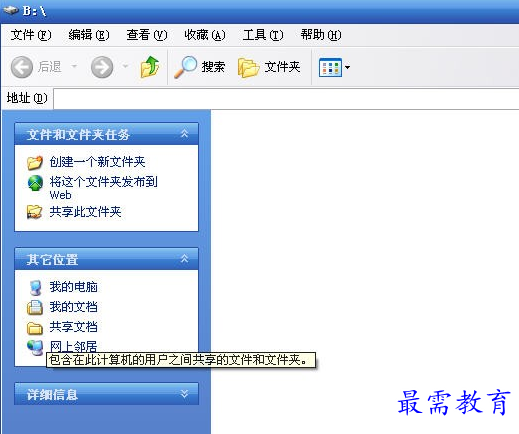The height and width of the screenshot is (434, 519).
Task: Open the 收藏(A) menu
Action: tap(205, 35)
